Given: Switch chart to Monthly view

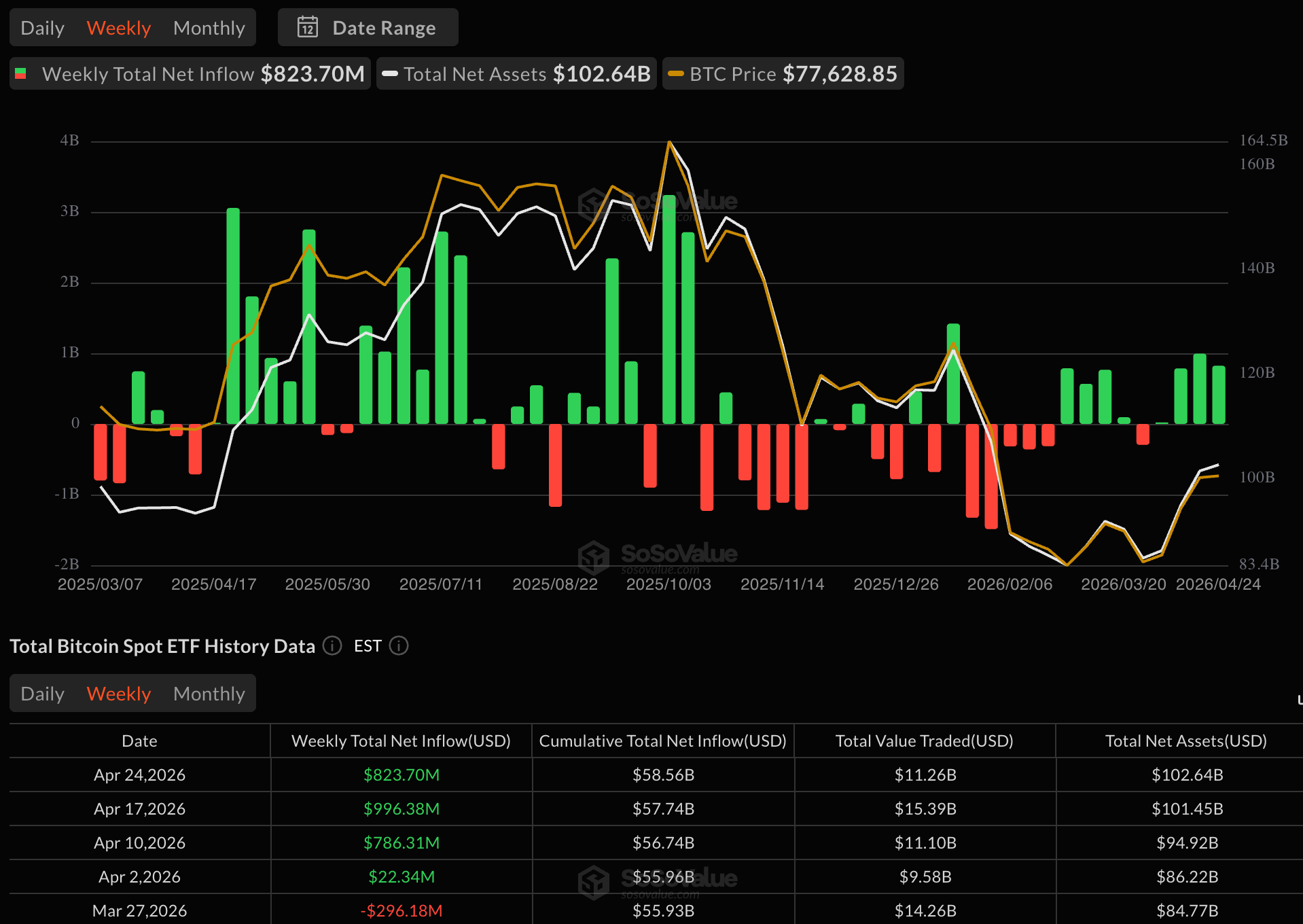Looking at the screenshot, I should click(x=209, y=28).
